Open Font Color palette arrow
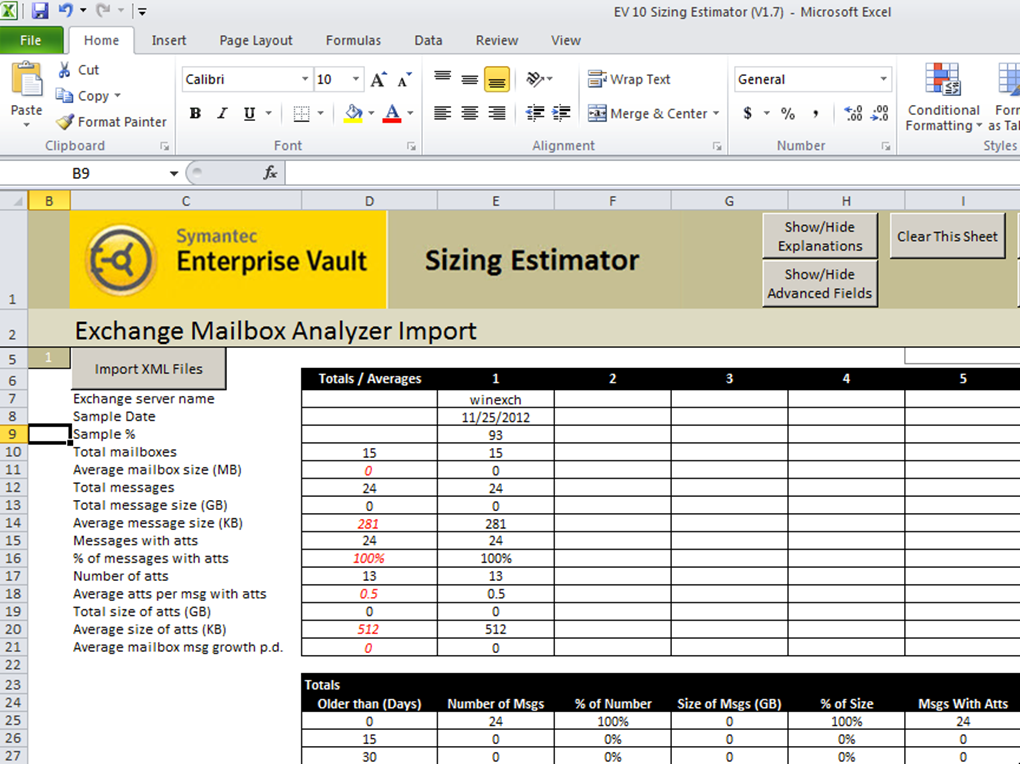Image resolution: width=1020 pixels, height=764 pixels. click(x=410, y=113)
